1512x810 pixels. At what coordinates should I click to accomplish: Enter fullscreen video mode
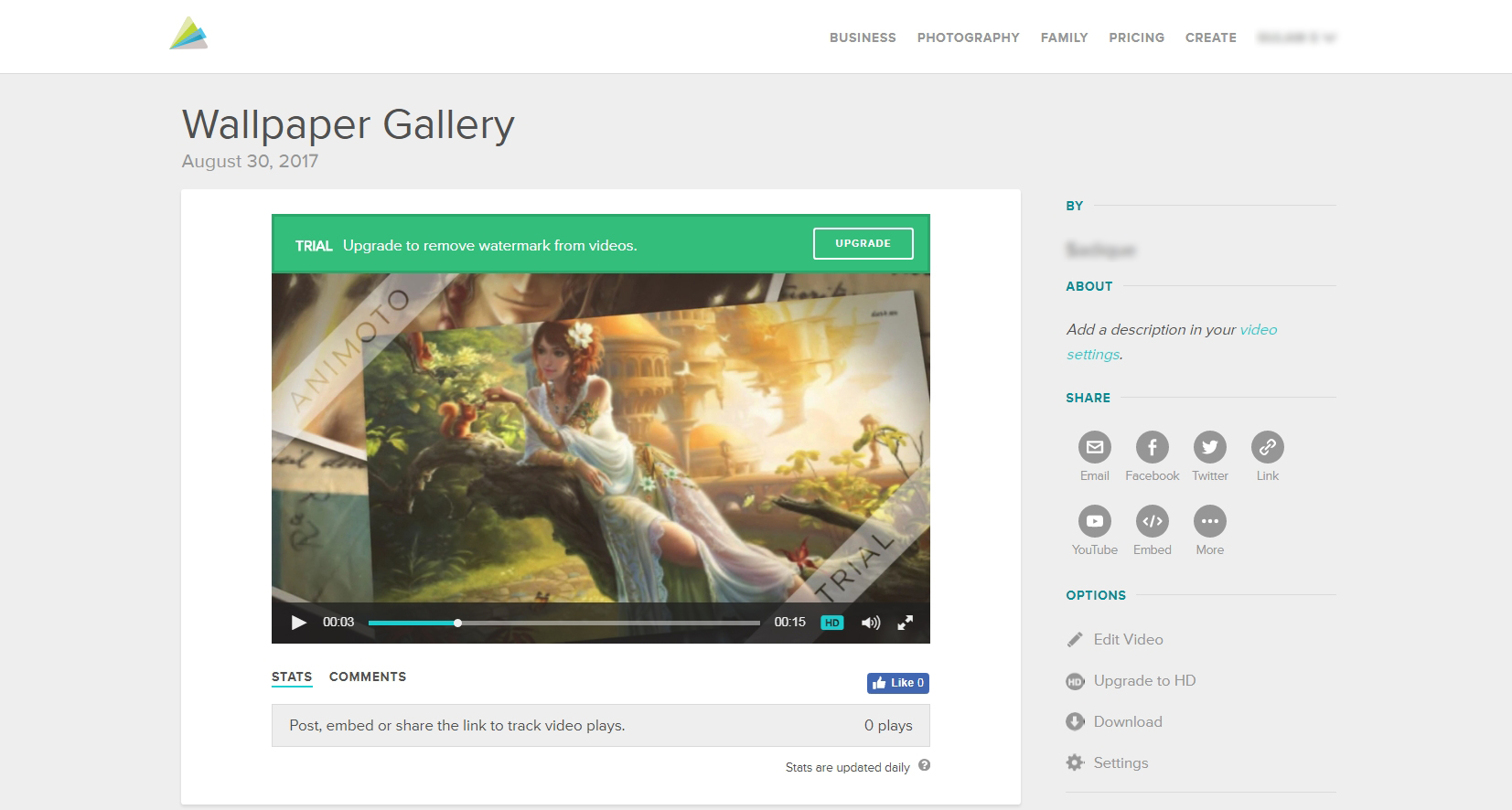(905, 623)
